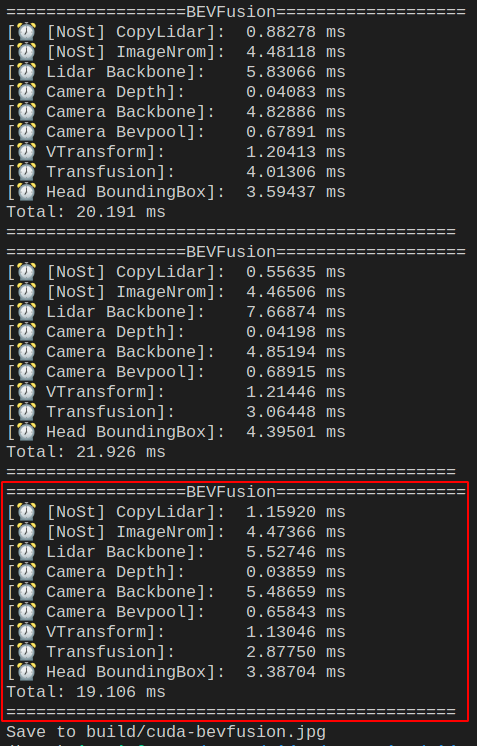Click the VTransform value 1.21446 ms

[295, 393]
